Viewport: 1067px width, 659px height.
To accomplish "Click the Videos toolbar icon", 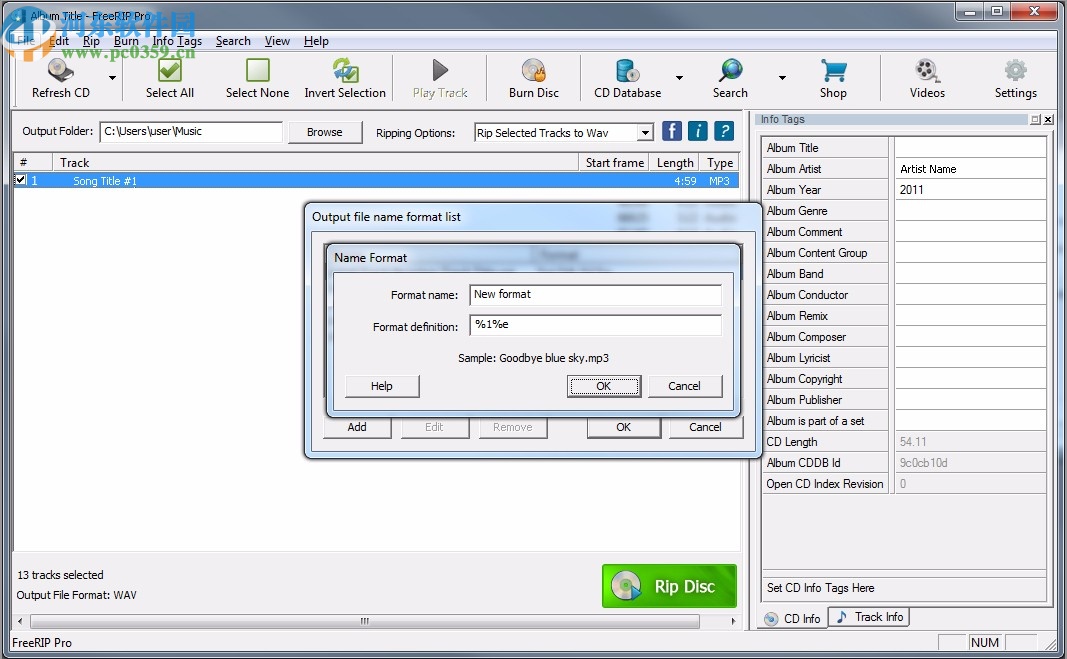I will (926, 77).
